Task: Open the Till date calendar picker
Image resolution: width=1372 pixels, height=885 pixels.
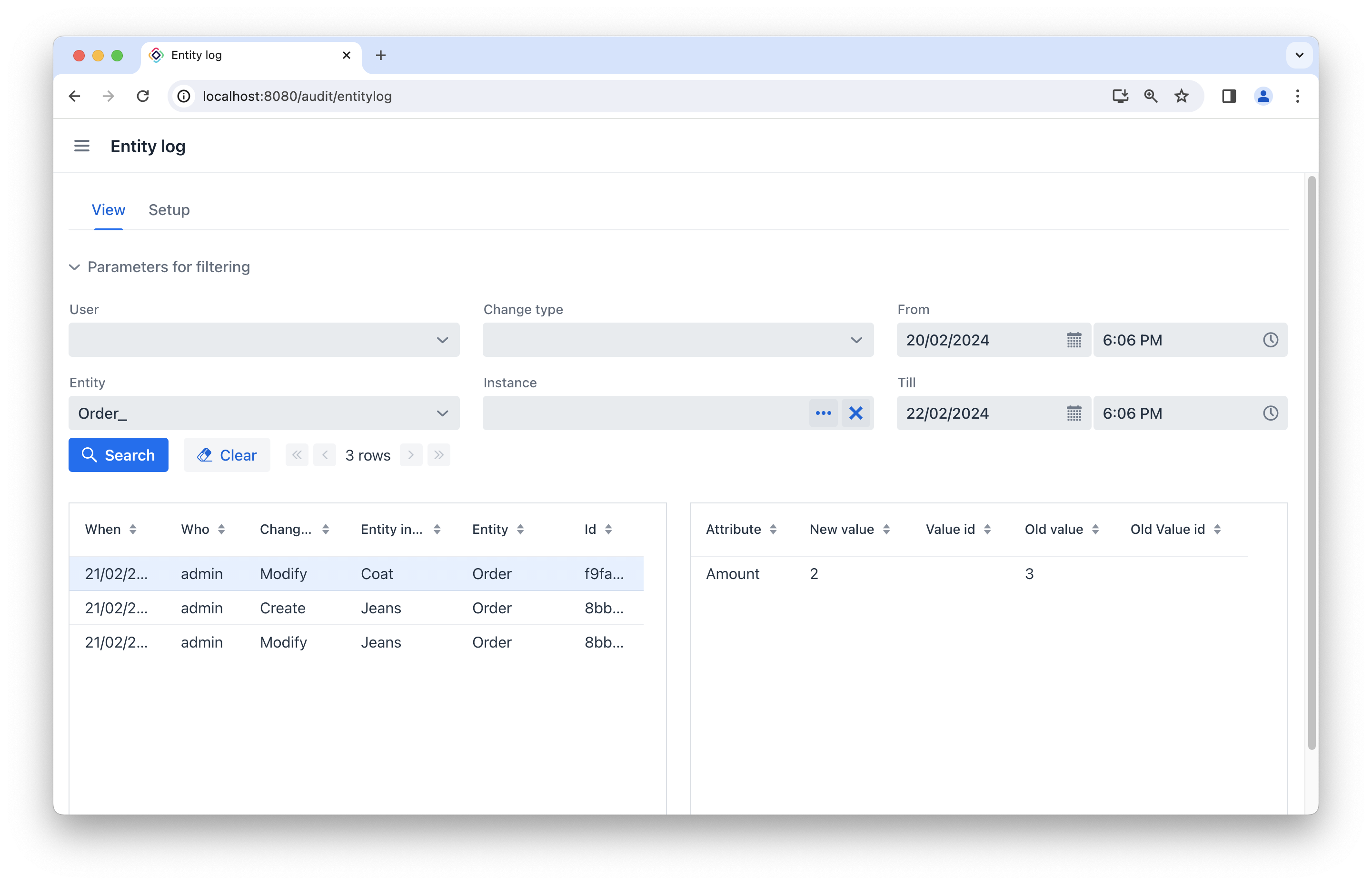Action: (1074, 413)
